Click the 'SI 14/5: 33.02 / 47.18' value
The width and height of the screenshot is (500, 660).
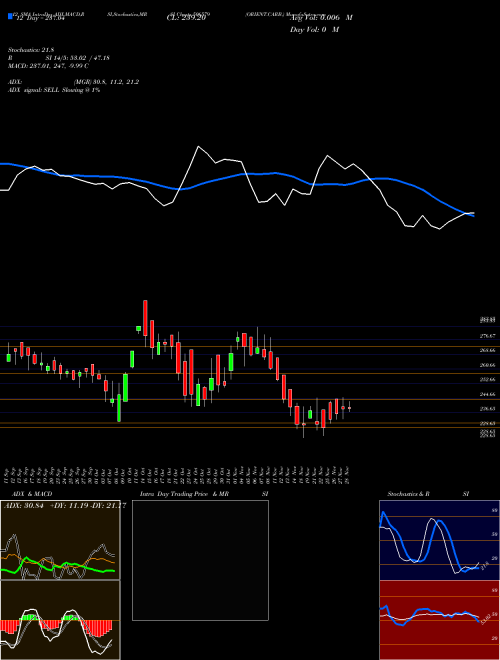[x=78, y=58]
